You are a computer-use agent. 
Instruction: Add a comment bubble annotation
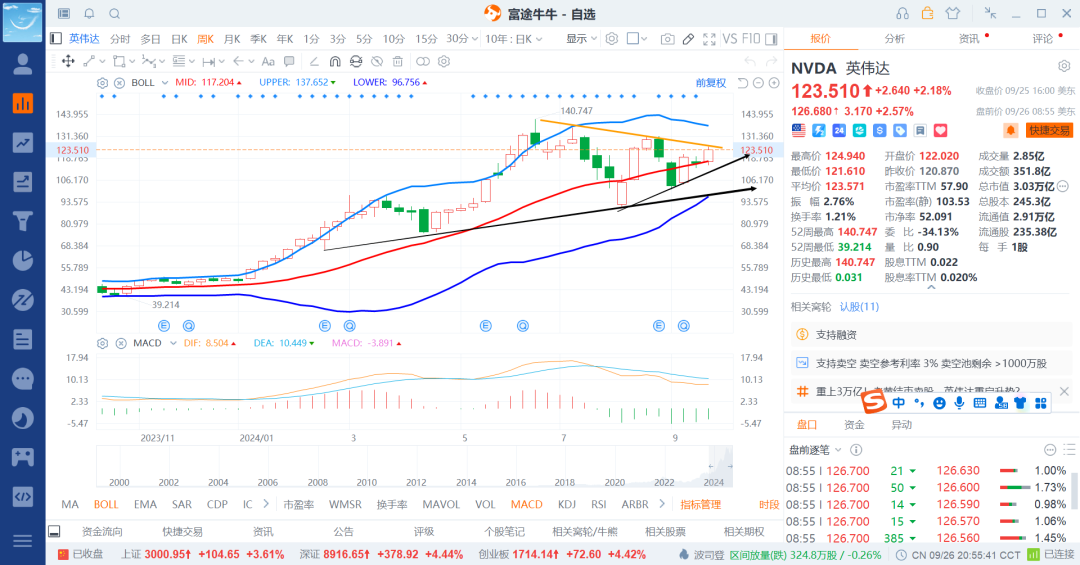tap(289, 61)
